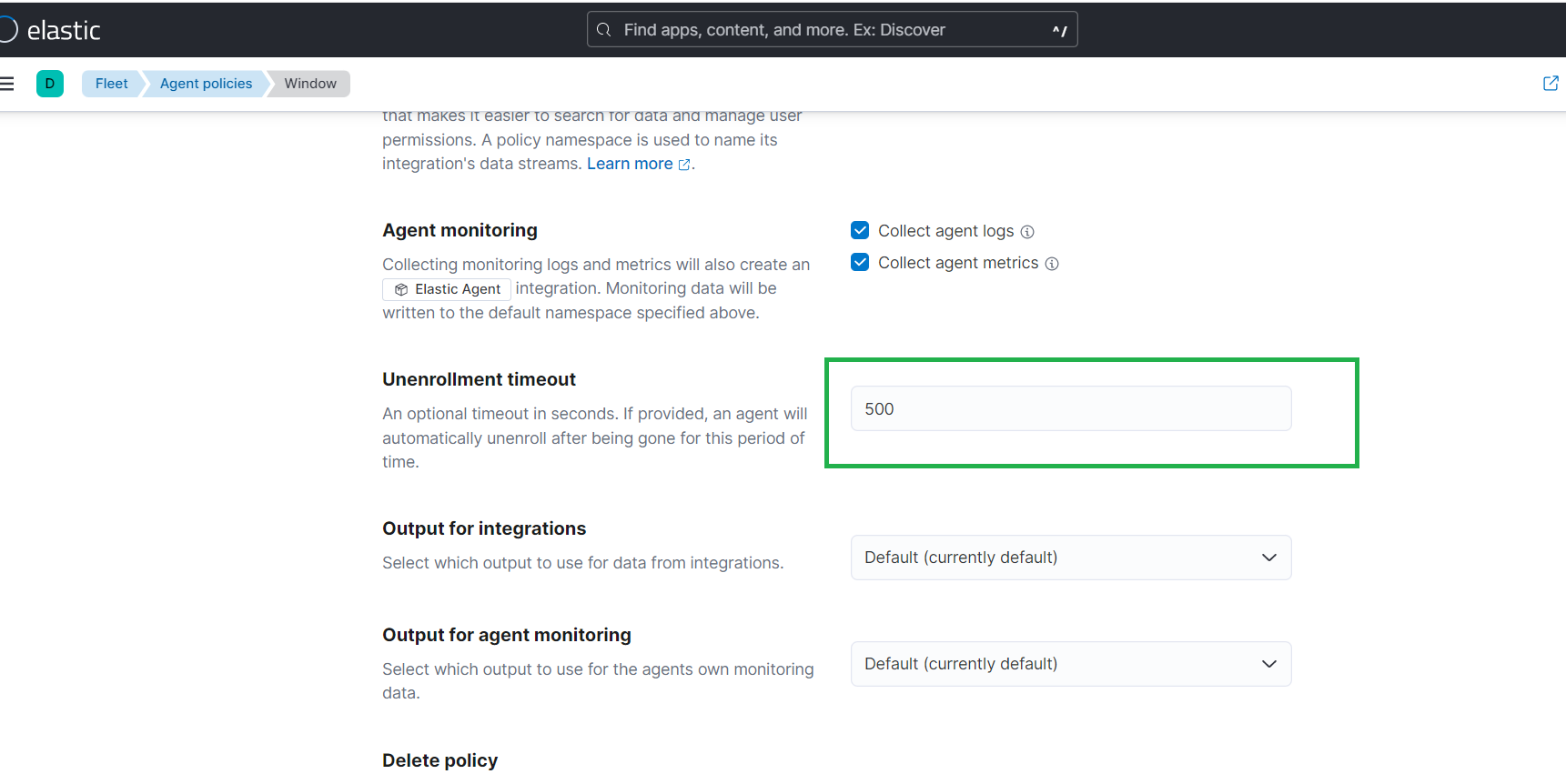Click chevron arrow on integrations output select
This screenshot has height=784, width=1566.
[x=1269, y=558]
